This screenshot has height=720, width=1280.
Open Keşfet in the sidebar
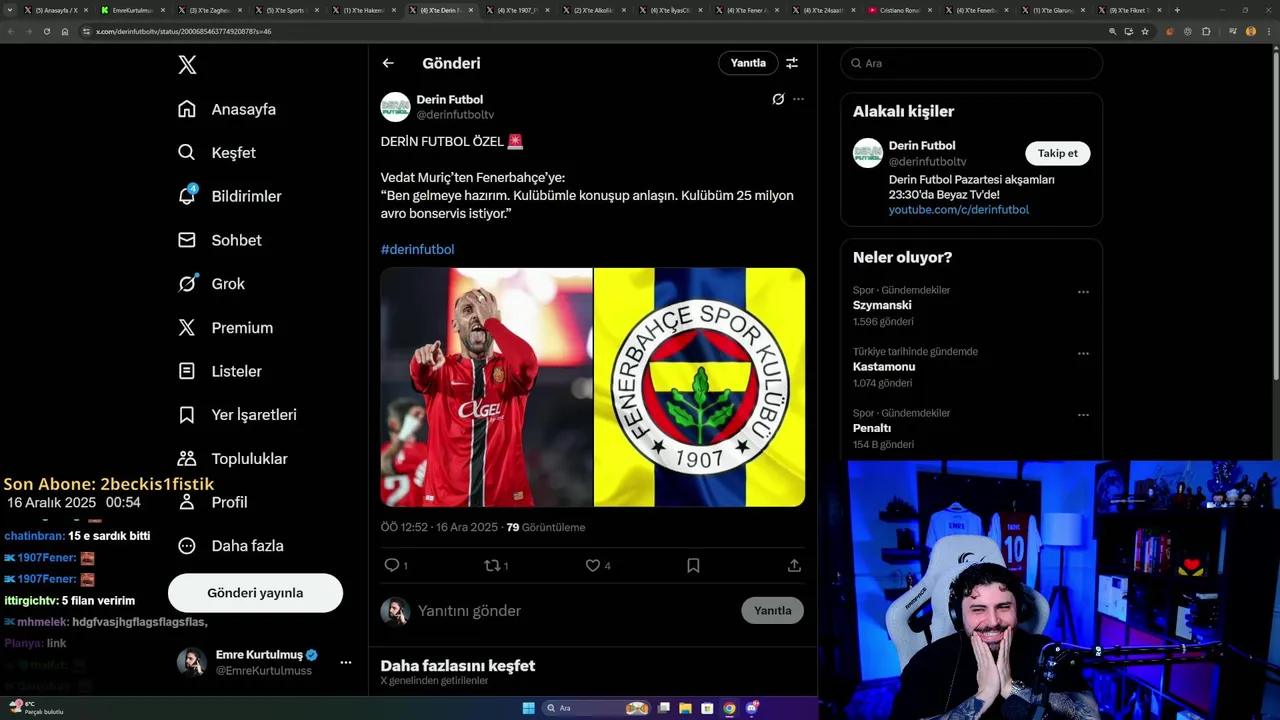217,153
